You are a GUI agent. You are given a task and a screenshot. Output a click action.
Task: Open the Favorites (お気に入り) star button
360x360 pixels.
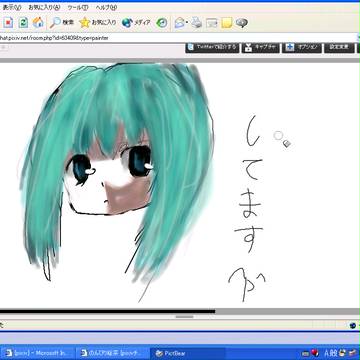click(x=98, y=22)
